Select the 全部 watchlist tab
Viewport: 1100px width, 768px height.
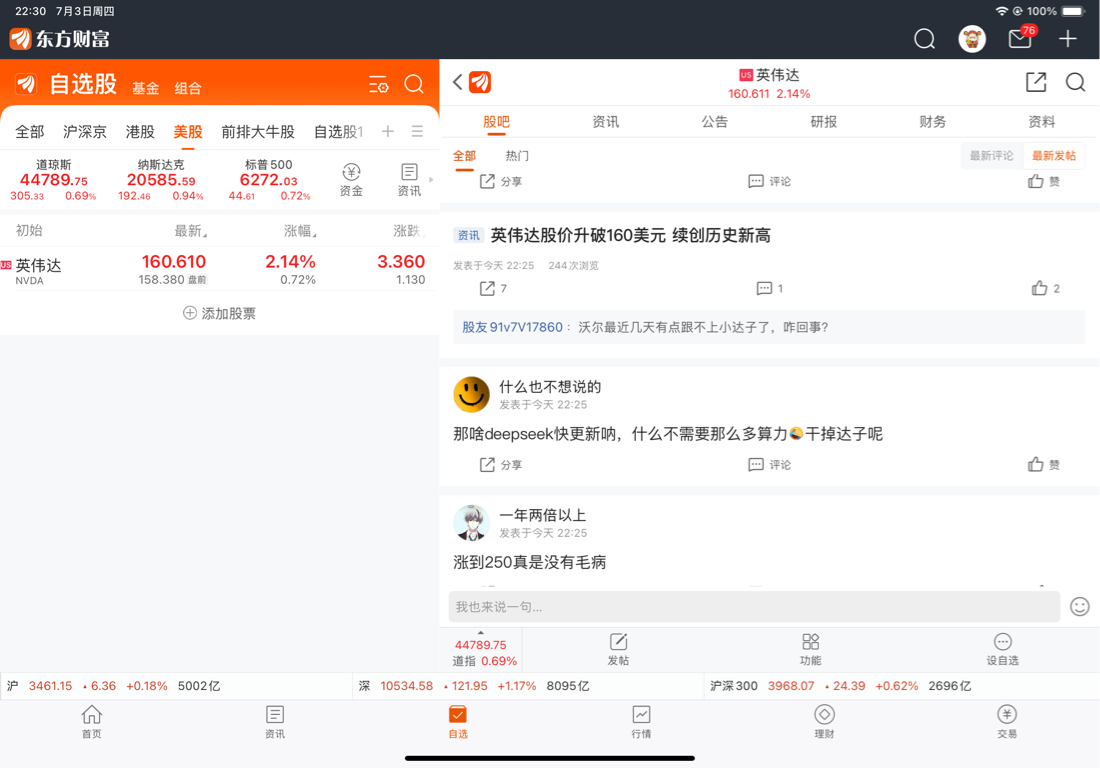point(29,132)
